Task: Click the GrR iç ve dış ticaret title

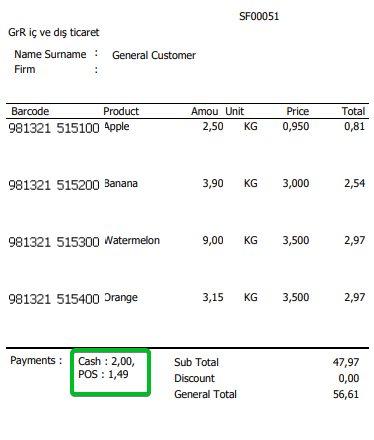Action: (x=54, y=32)
